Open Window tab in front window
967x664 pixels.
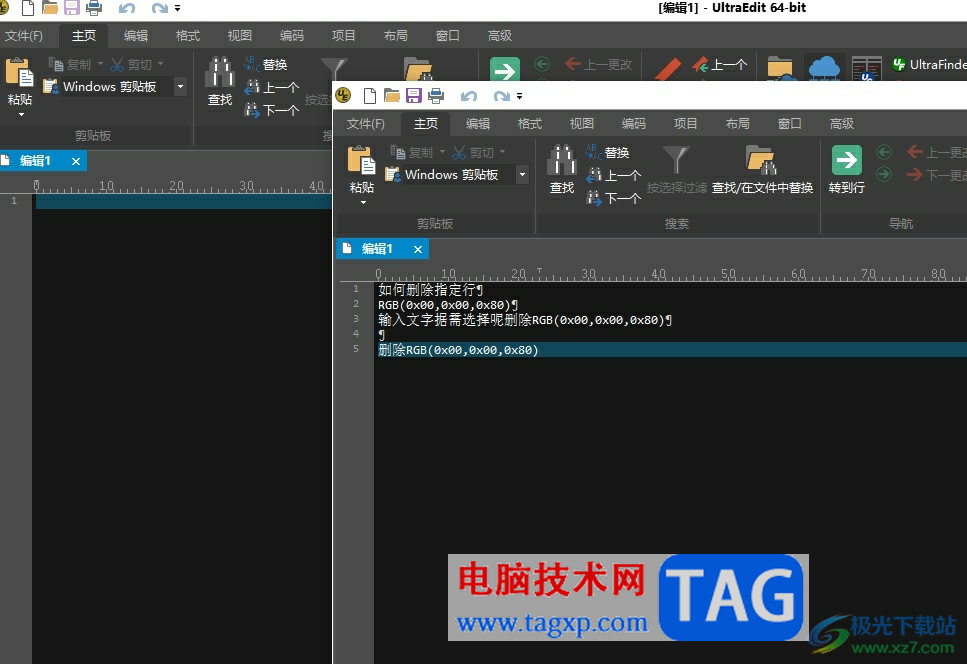[789, 123]
